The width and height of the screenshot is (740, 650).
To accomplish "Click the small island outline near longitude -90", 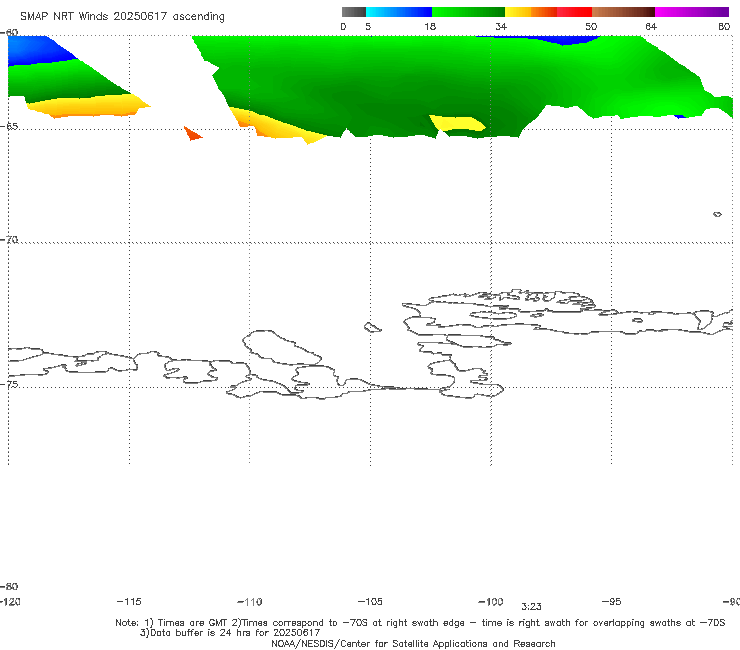I will click(x=717, y=214).
